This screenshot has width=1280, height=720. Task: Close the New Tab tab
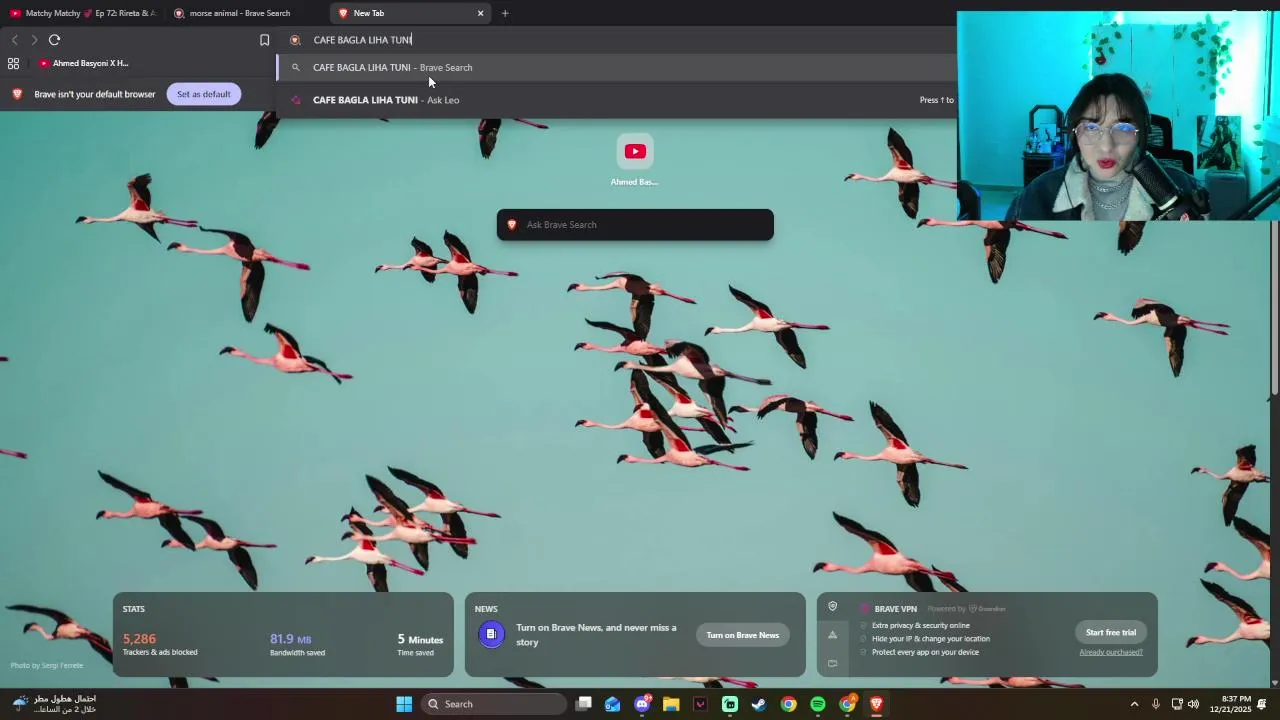480,13
